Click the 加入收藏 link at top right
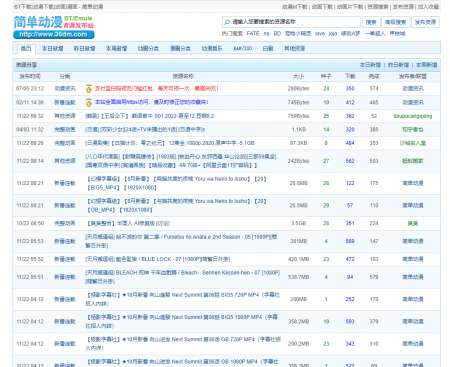 click(428, 6)
